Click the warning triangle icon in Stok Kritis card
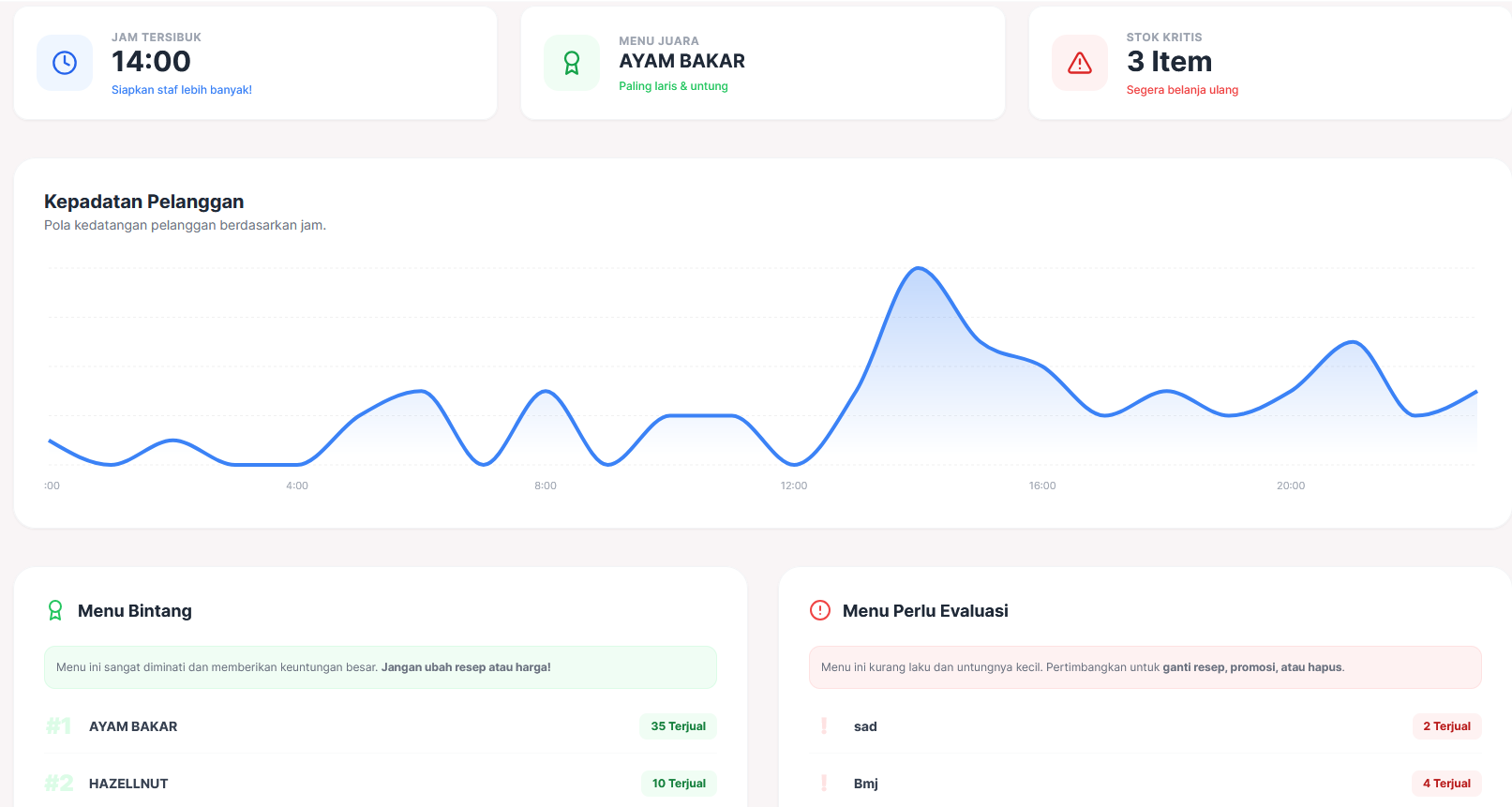This screenshot has height=807, width=1512. [1080, 63]
